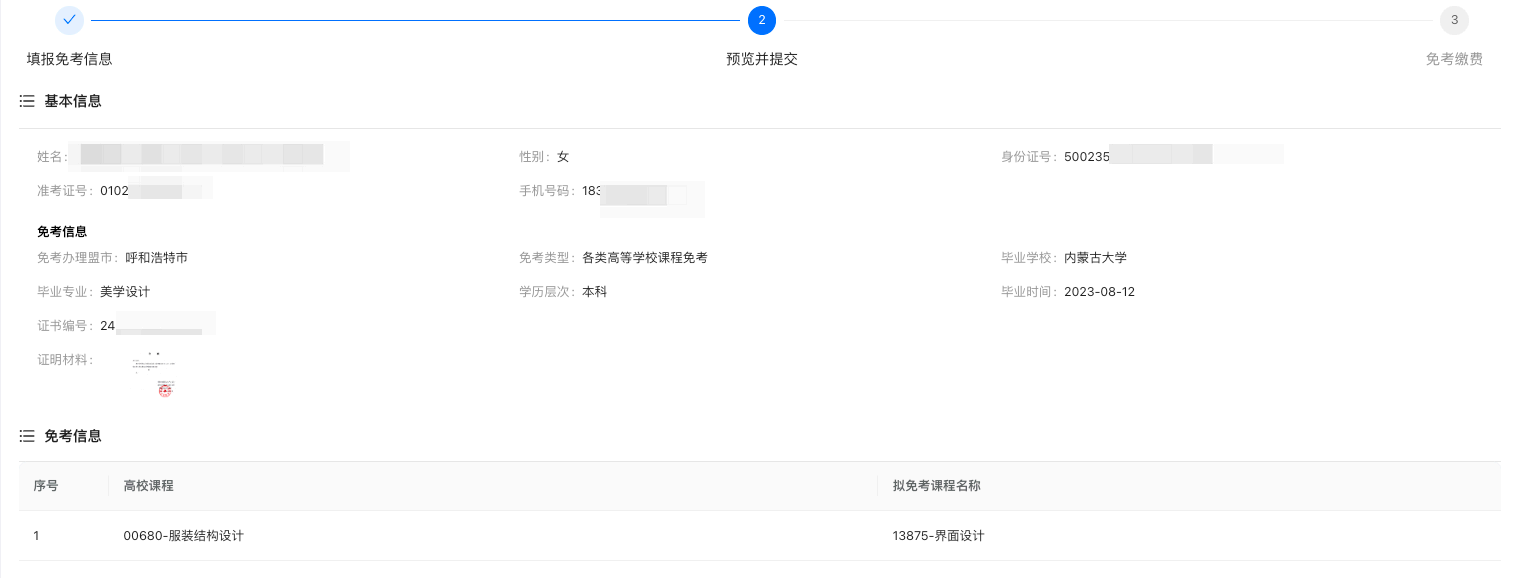Jump to the 免考缴费 step label

[x=1454, y=59]
